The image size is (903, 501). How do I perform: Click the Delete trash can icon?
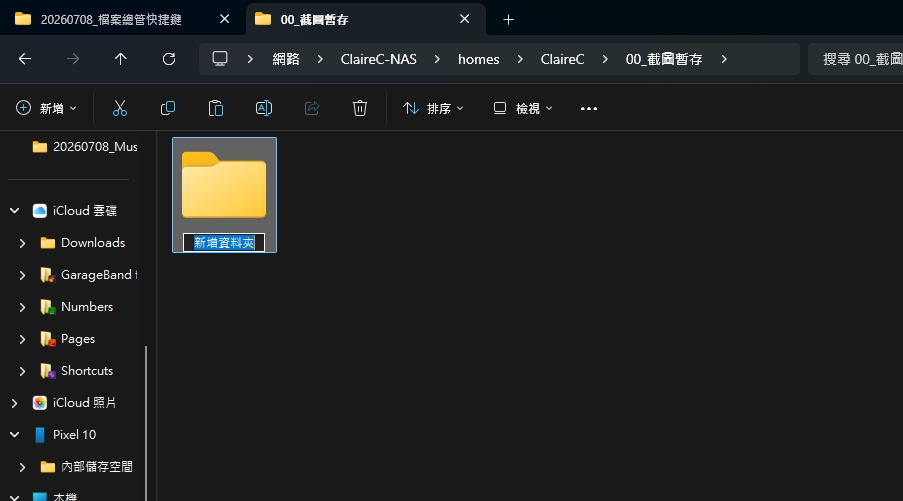tap(360, 108)
